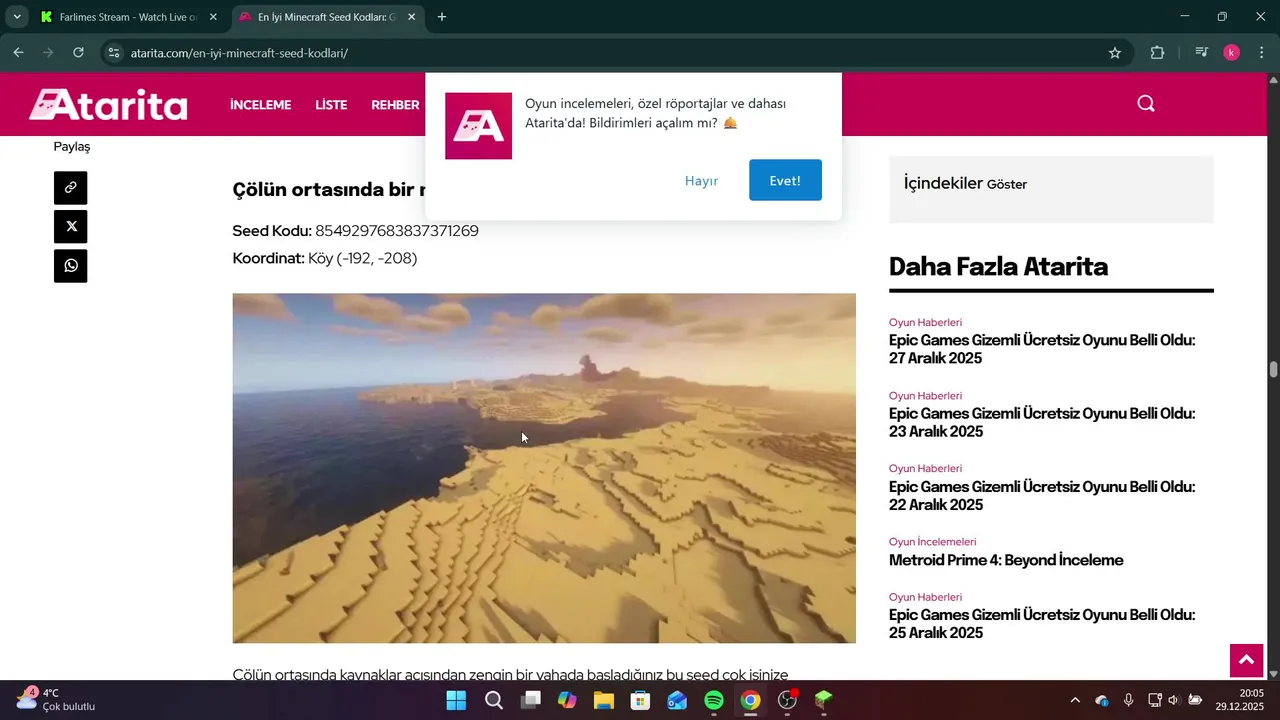This screenshot has height=720, width=1280.
Task: Open Oyun İncelemeleri category above Metroid Prime
Action: coord(932,542)
